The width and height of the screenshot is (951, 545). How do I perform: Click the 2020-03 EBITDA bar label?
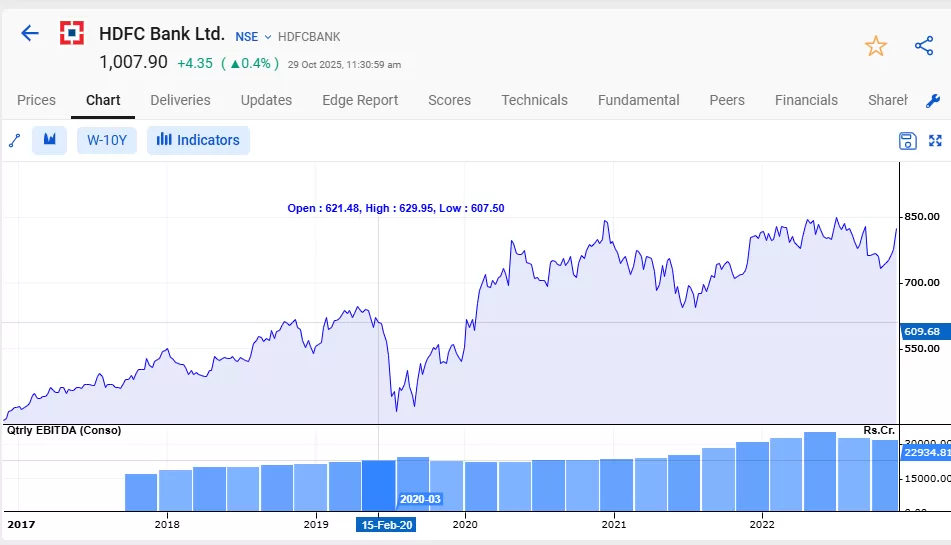click(420, 500)
